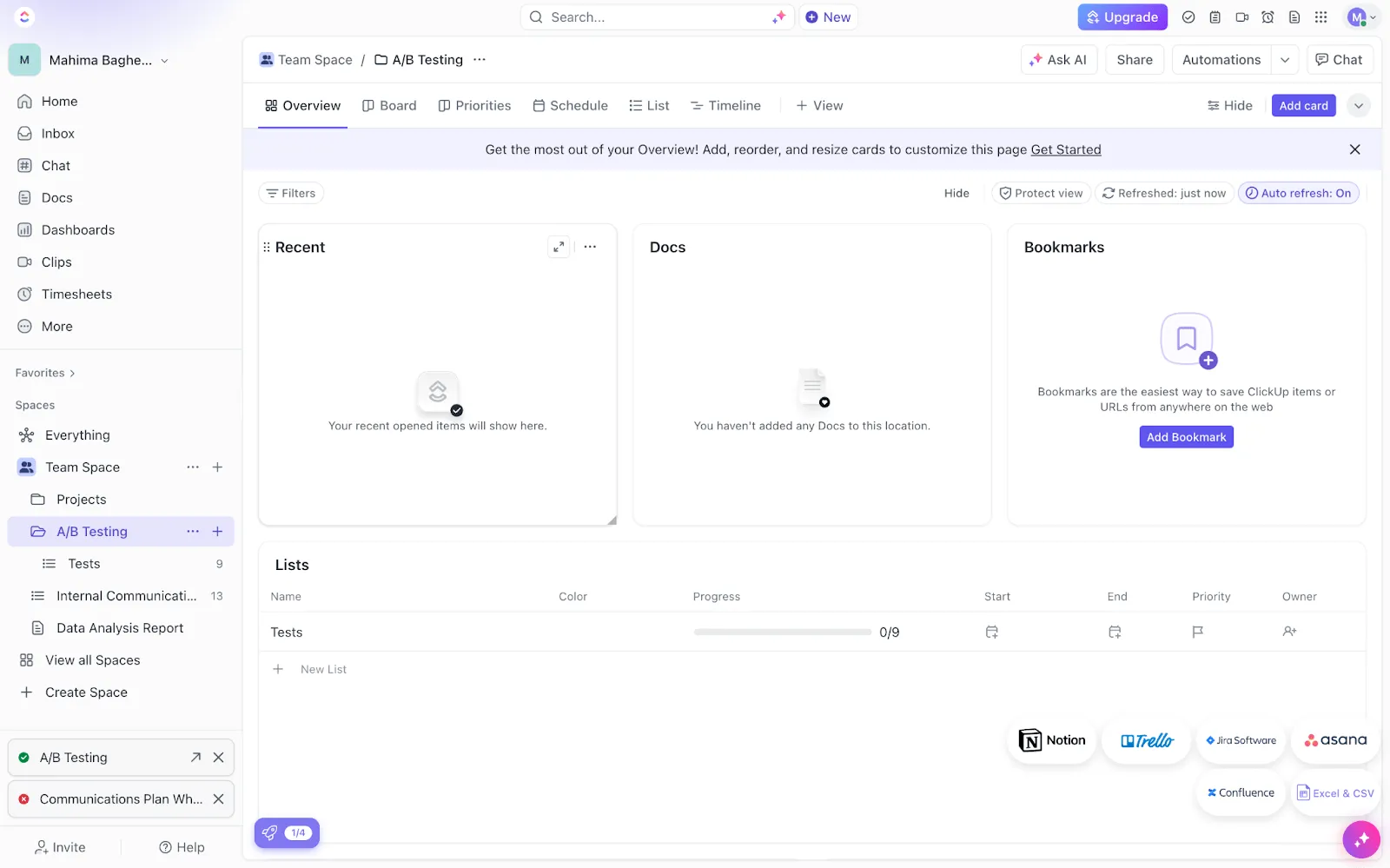This screenshot has width=1390, height=868.
Task: Click the search input field
Action: pos(657,17)
